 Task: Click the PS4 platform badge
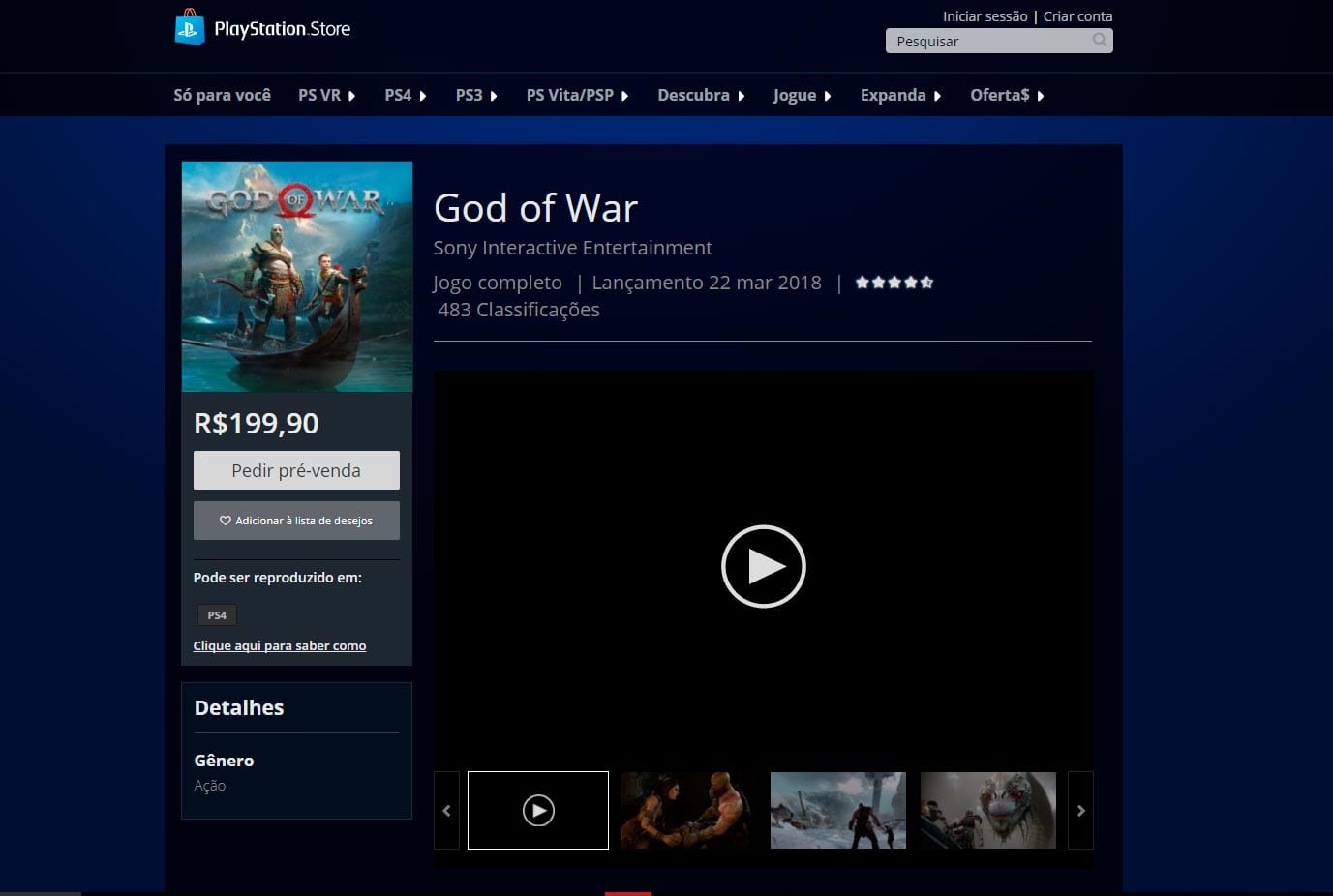click(217, 615)
